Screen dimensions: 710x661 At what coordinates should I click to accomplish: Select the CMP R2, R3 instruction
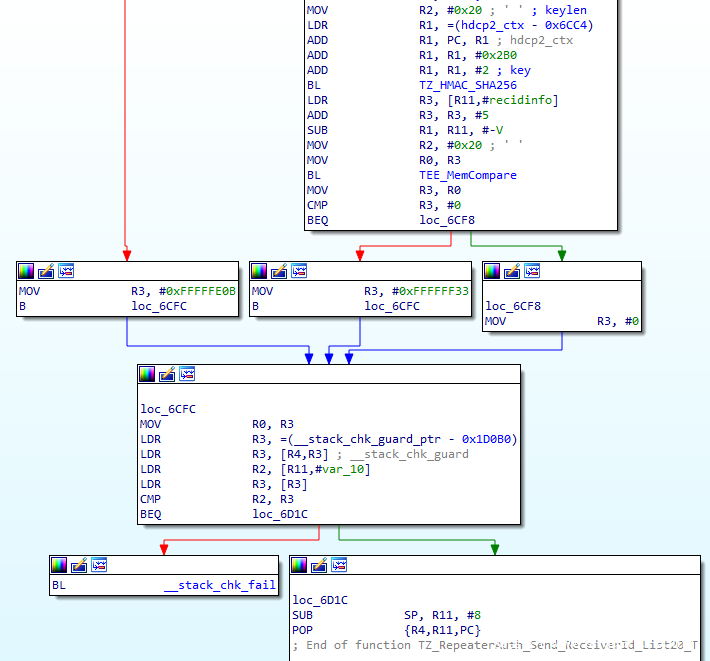[216, 499]
